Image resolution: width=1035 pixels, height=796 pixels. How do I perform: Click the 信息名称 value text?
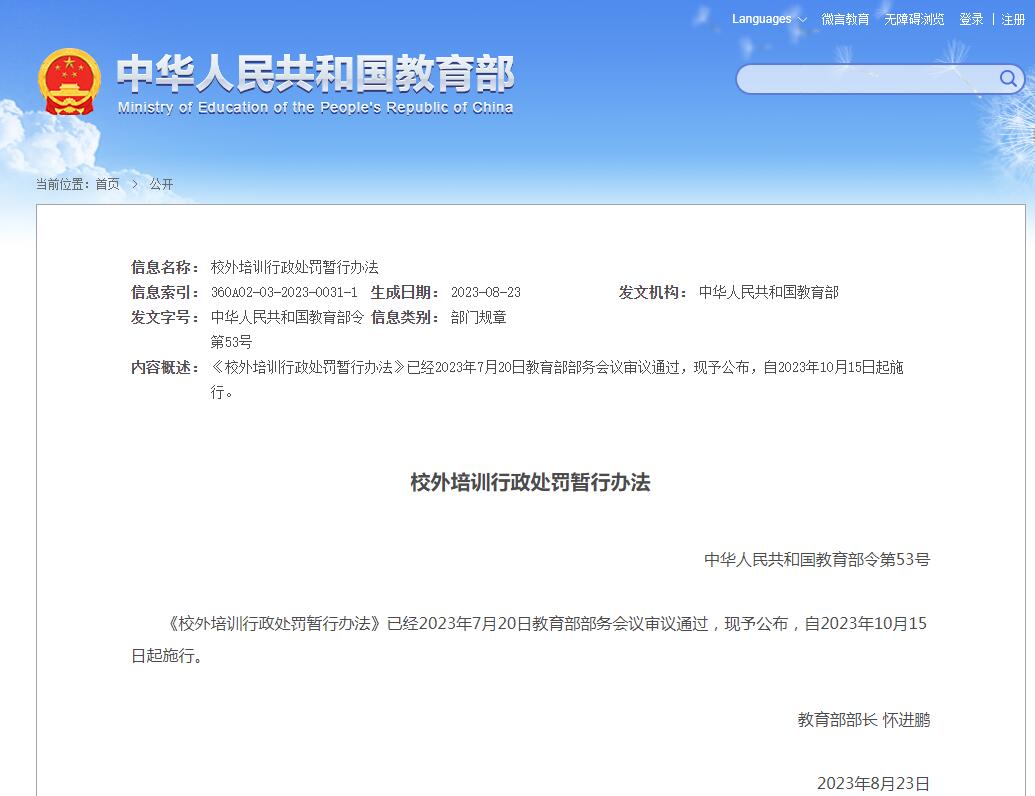pos(294,267)
